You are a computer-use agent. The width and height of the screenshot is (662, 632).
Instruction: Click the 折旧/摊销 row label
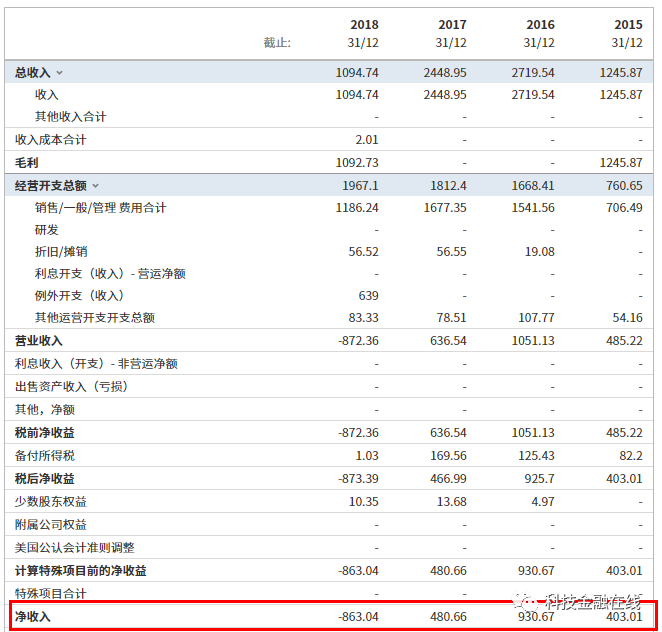(61, 252)
